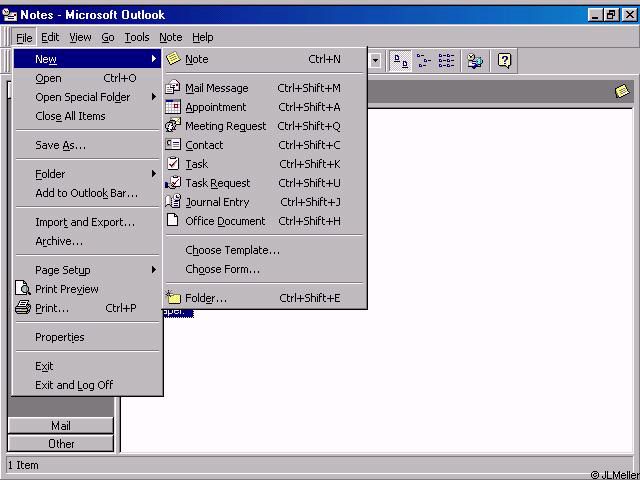Open the File menu

[24, 38]
